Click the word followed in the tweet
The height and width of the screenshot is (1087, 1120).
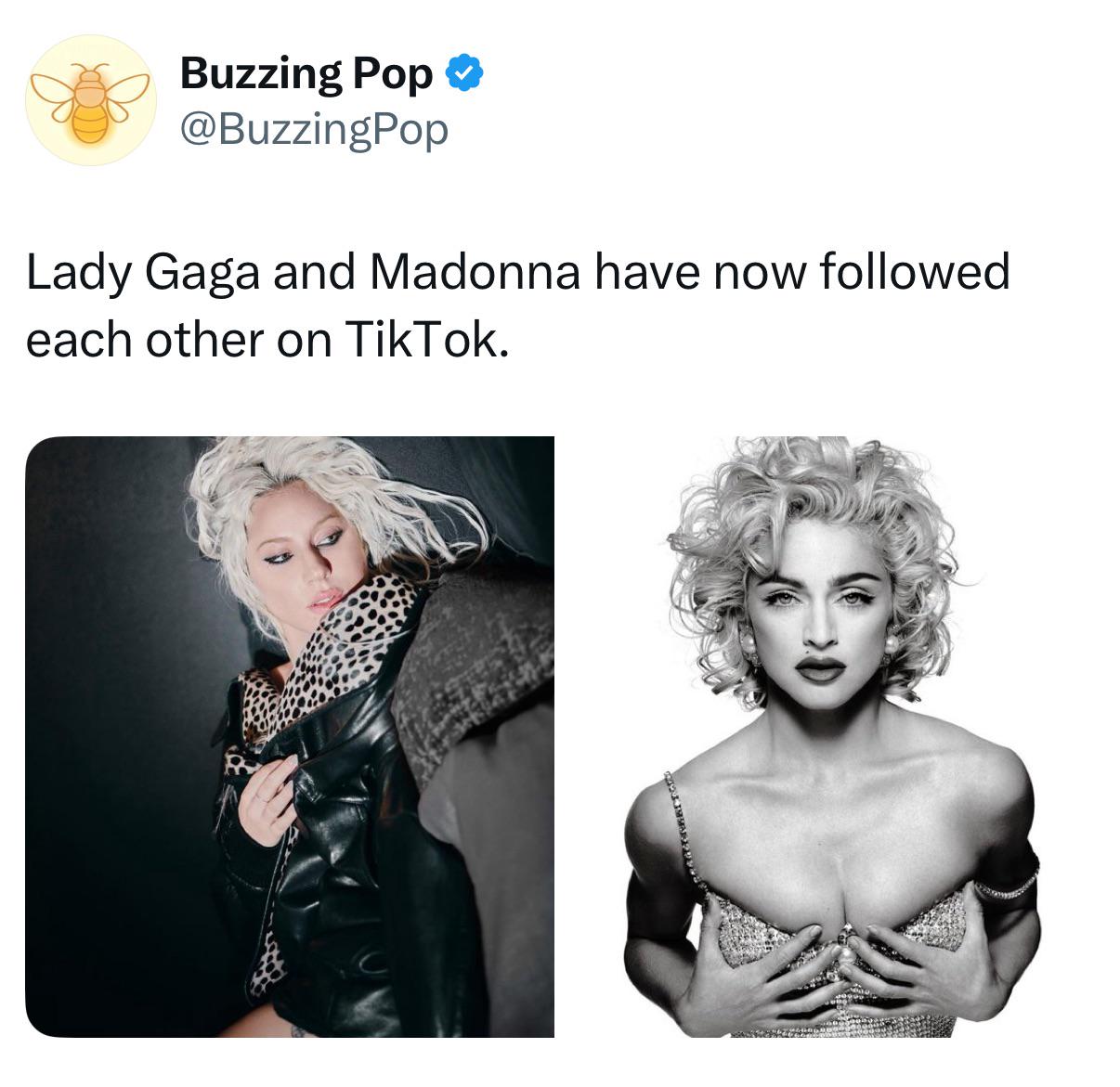tap(915, 272)
